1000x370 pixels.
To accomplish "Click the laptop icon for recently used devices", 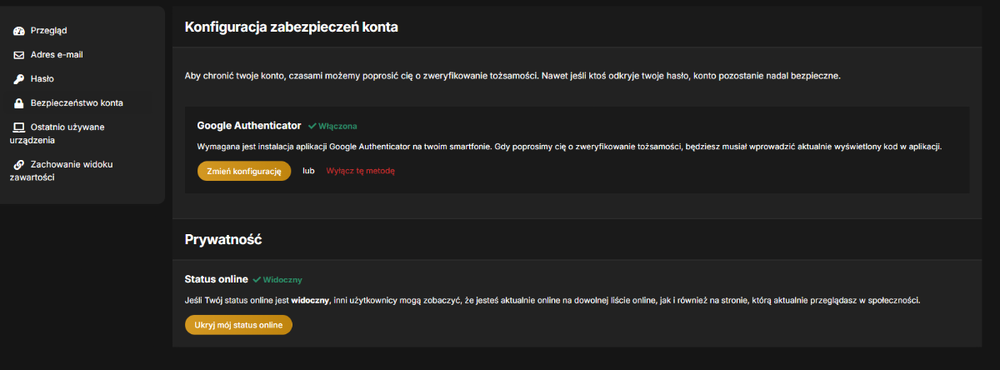I will 18,127.
